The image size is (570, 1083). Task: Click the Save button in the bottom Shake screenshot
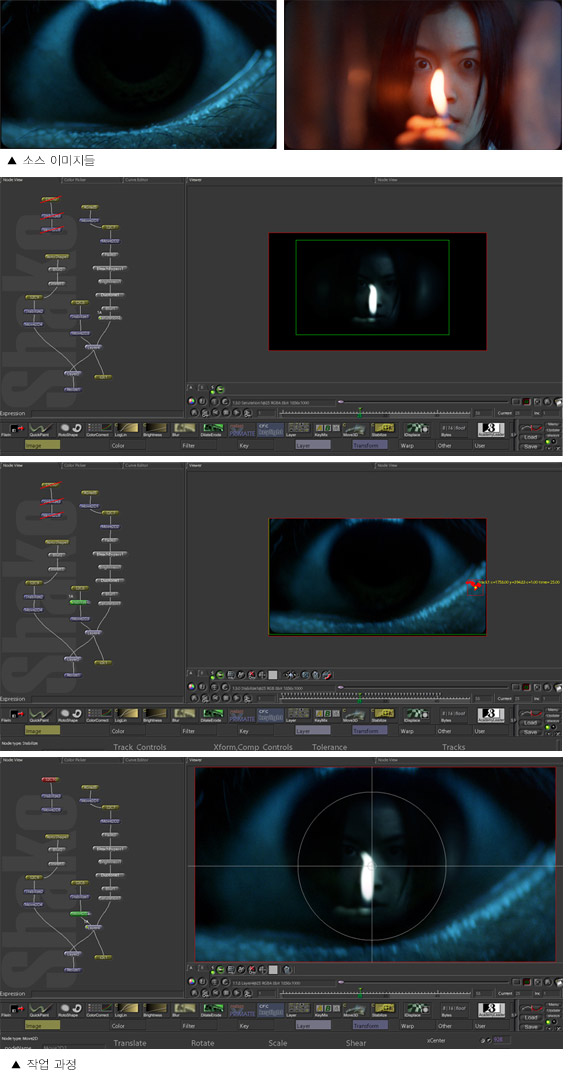[x=531, y=1027]
